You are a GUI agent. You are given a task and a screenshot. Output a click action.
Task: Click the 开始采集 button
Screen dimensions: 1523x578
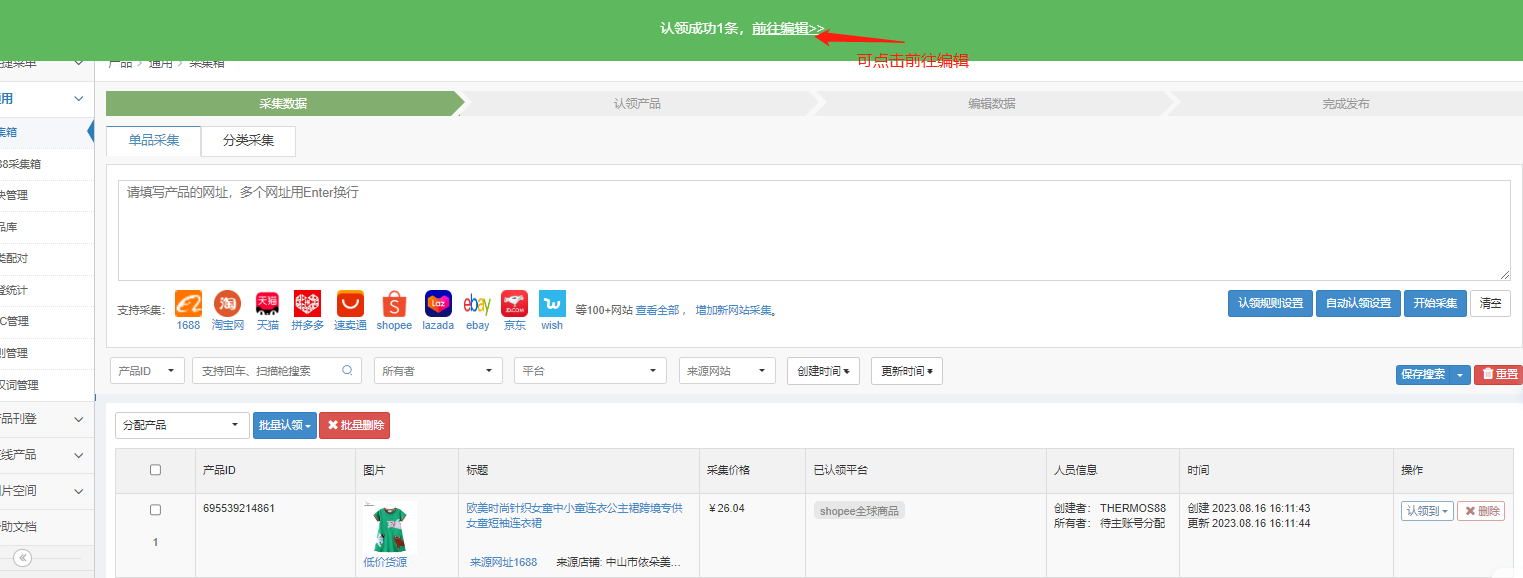pos(1434,303)
